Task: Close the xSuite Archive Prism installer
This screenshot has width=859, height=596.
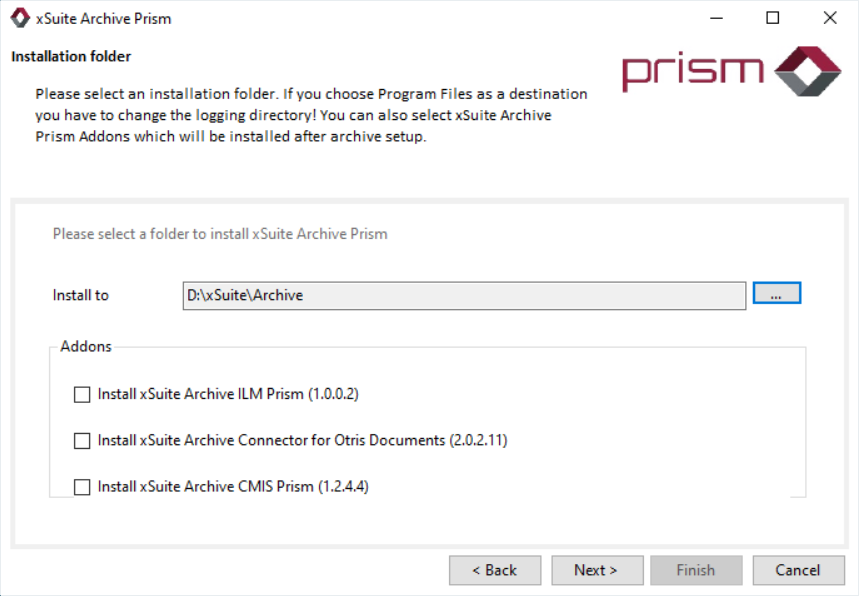Action: coord(830,18)
